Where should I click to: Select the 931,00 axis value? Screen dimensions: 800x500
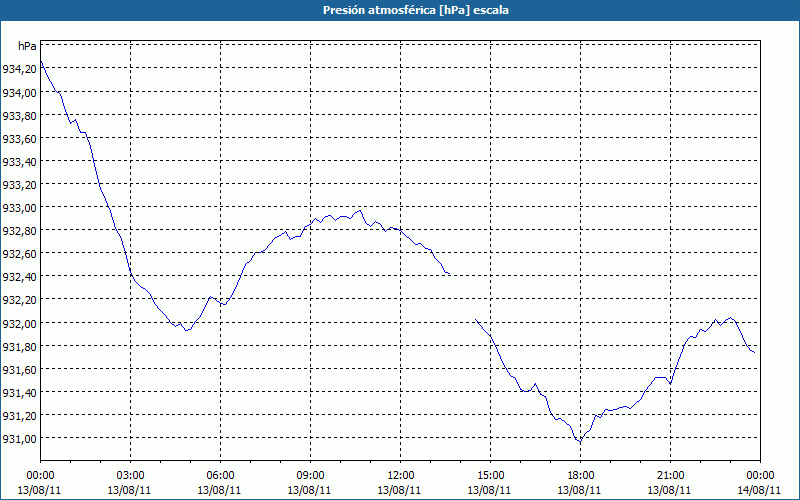pyautogui.click(x=20, y=438)
